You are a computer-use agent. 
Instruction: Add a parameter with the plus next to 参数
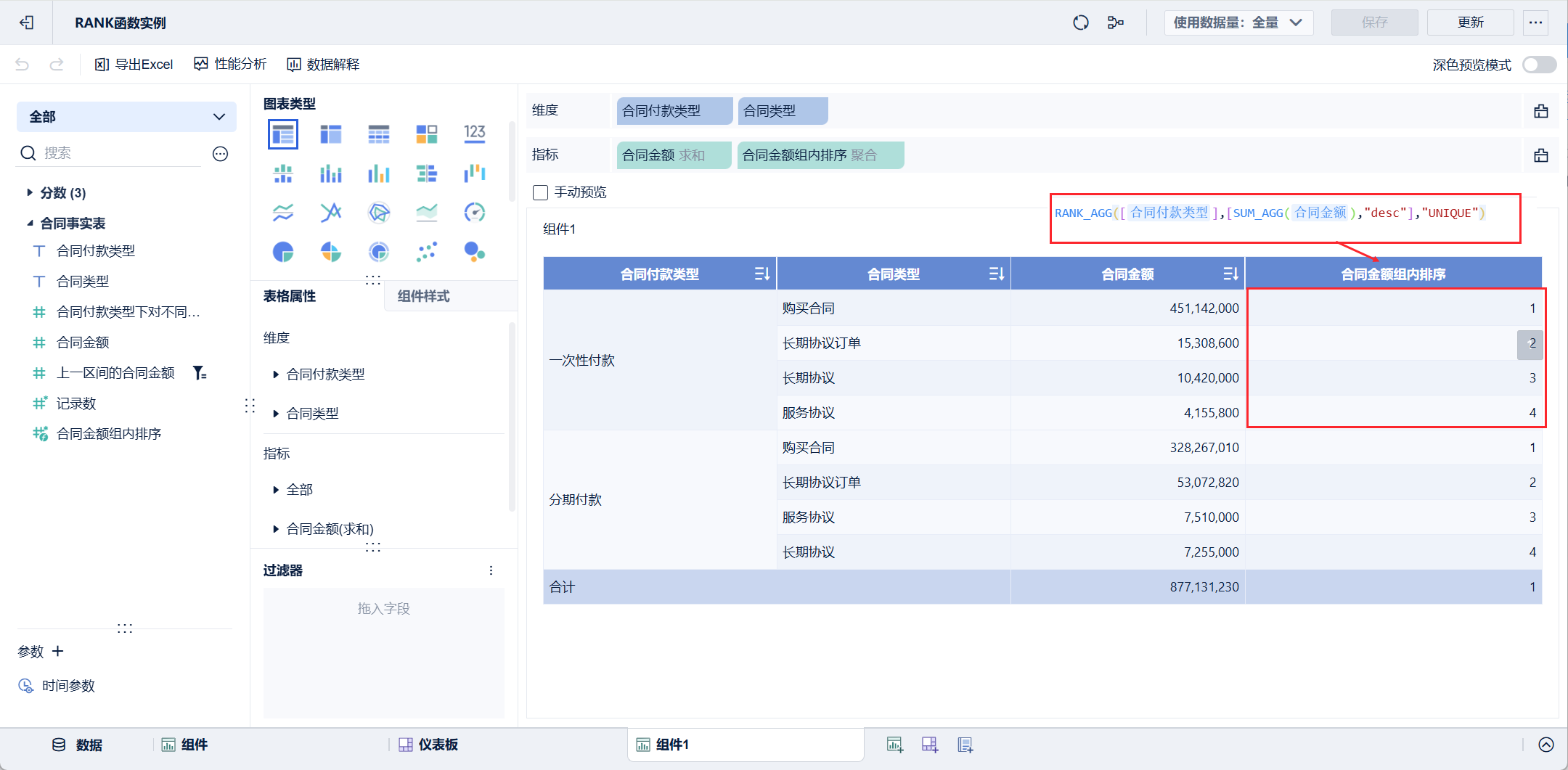coord(58,651)
